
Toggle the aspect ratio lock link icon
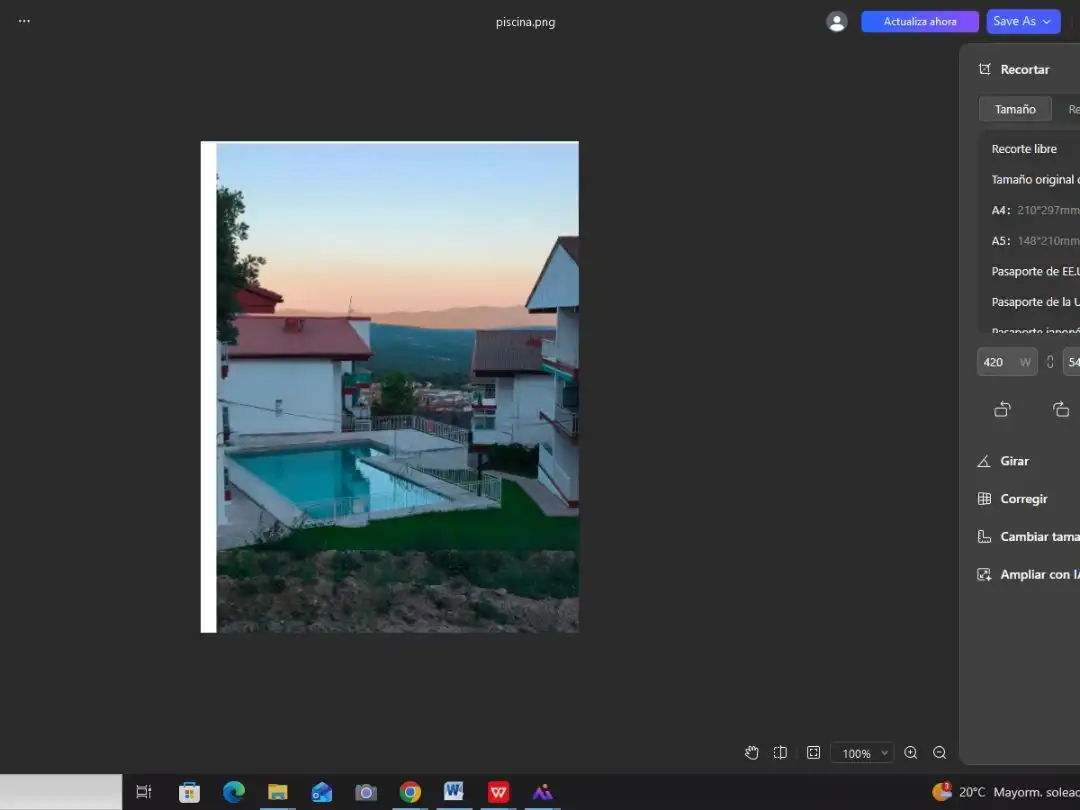(1050, 362)
